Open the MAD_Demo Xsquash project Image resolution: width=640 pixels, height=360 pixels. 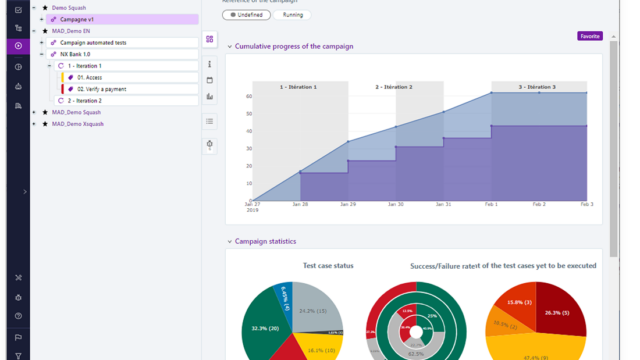click(78, 124)
